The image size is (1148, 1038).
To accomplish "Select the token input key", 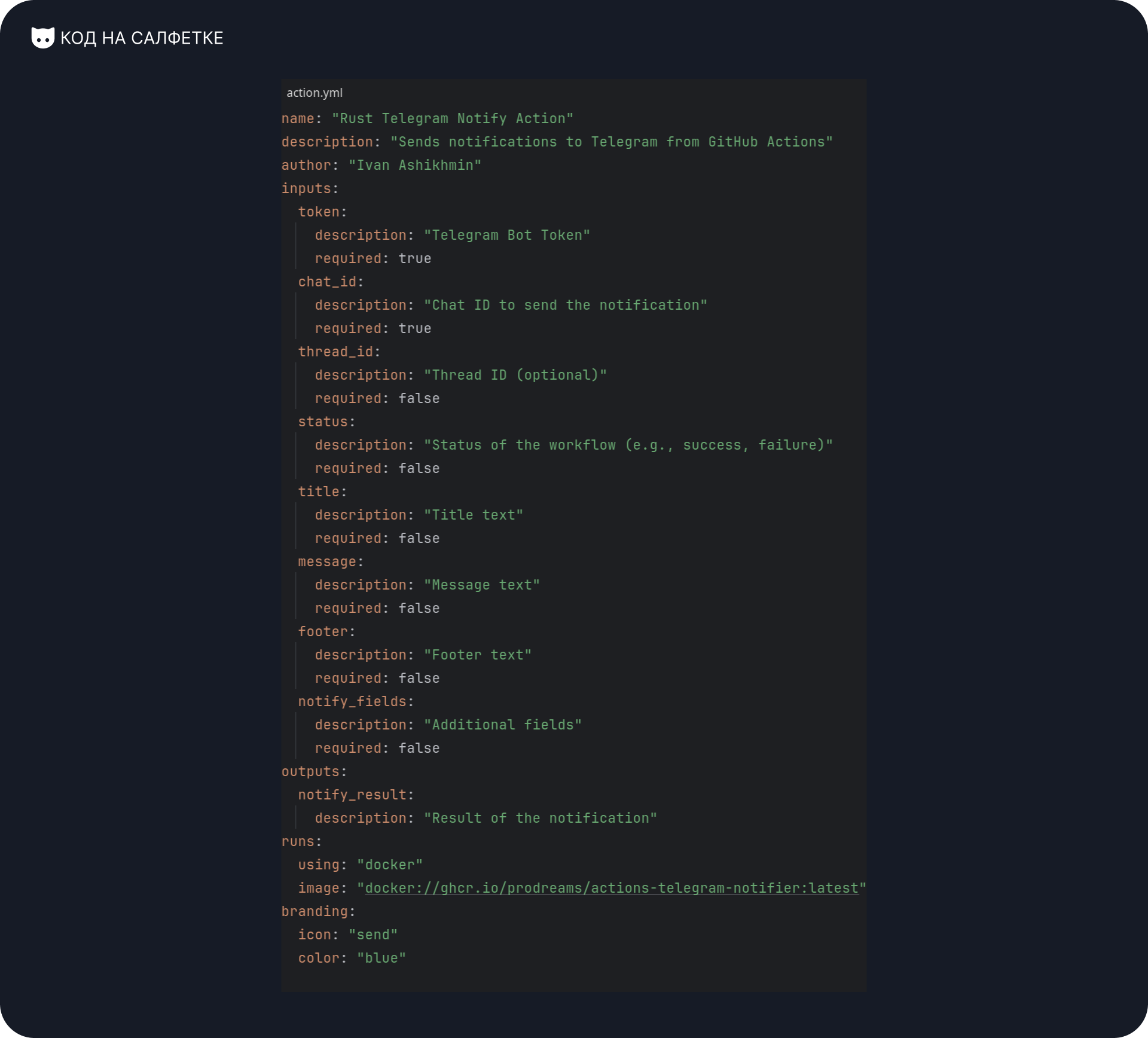I will [x=322, y=212].
